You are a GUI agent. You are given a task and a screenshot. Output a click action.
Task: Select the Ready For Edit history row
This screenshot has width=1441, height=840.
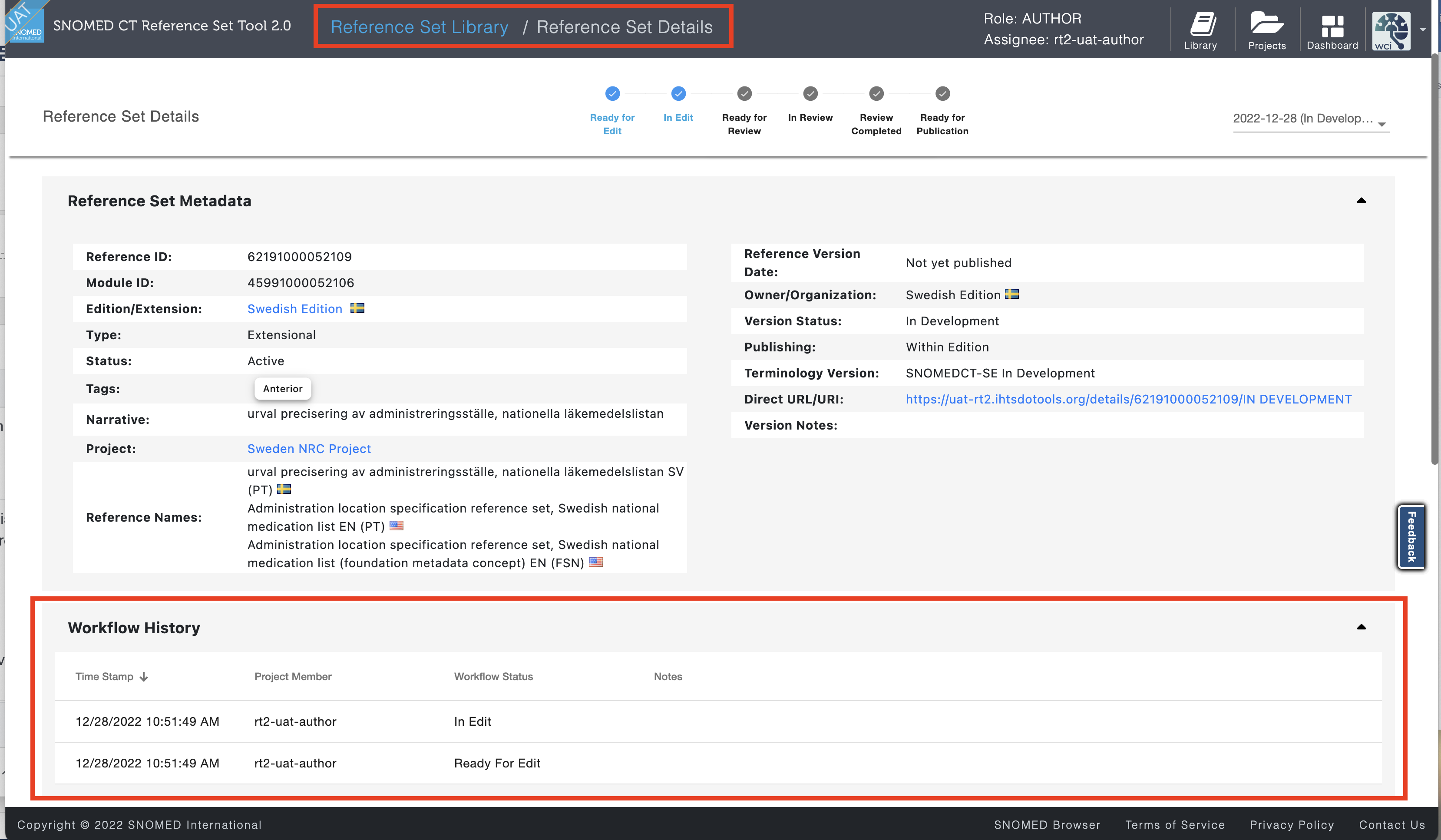[717, 764]
